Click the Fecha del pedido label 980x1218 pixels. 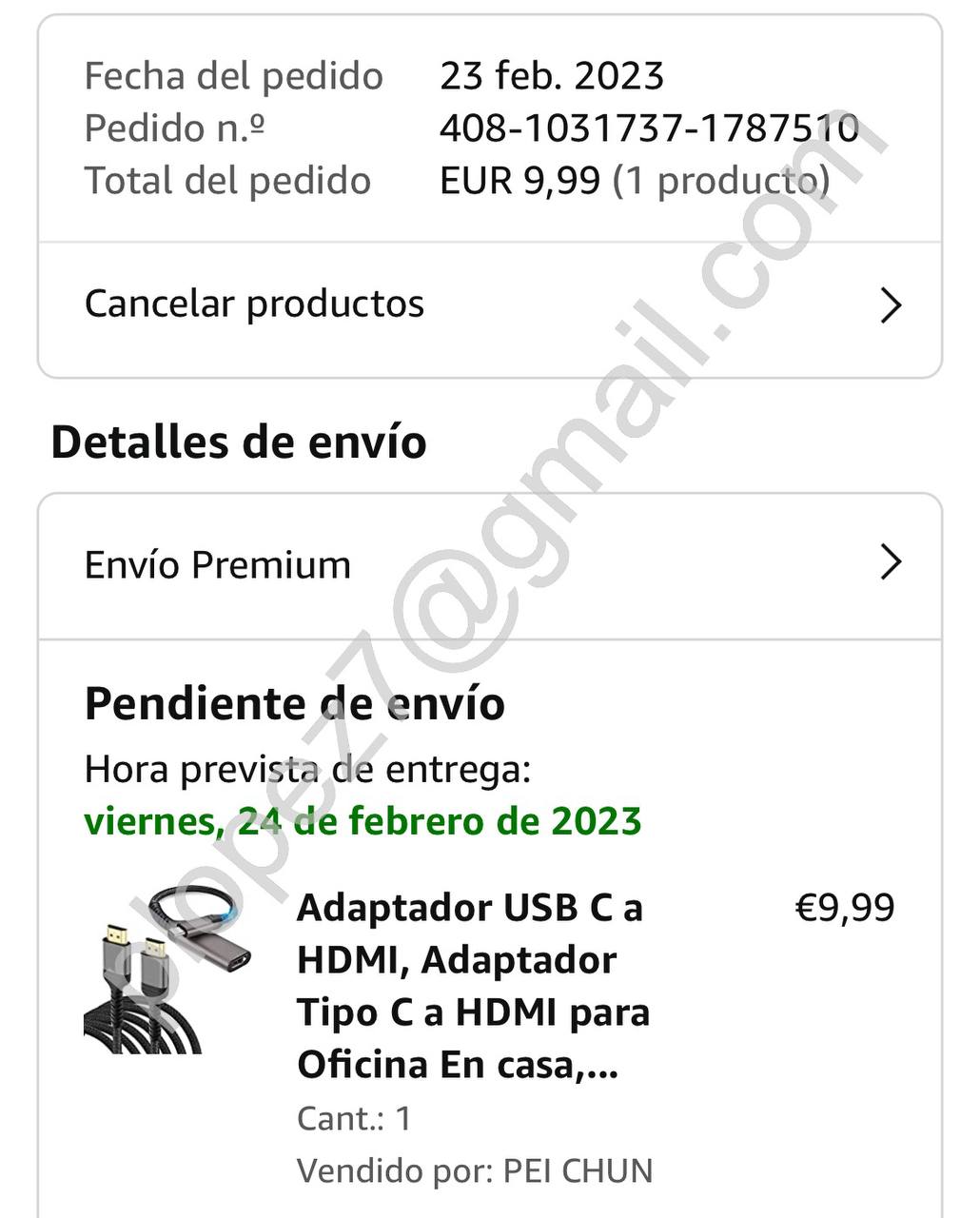234,76
